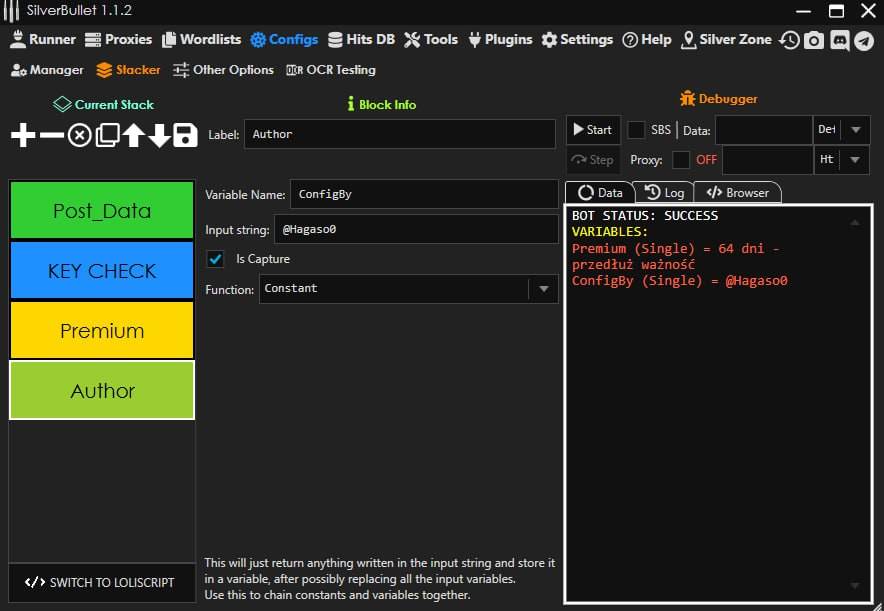The height and width of the screenshot is (611, 884).
Task: Toggle the Proxy checkbox
Action: (681, 160)
